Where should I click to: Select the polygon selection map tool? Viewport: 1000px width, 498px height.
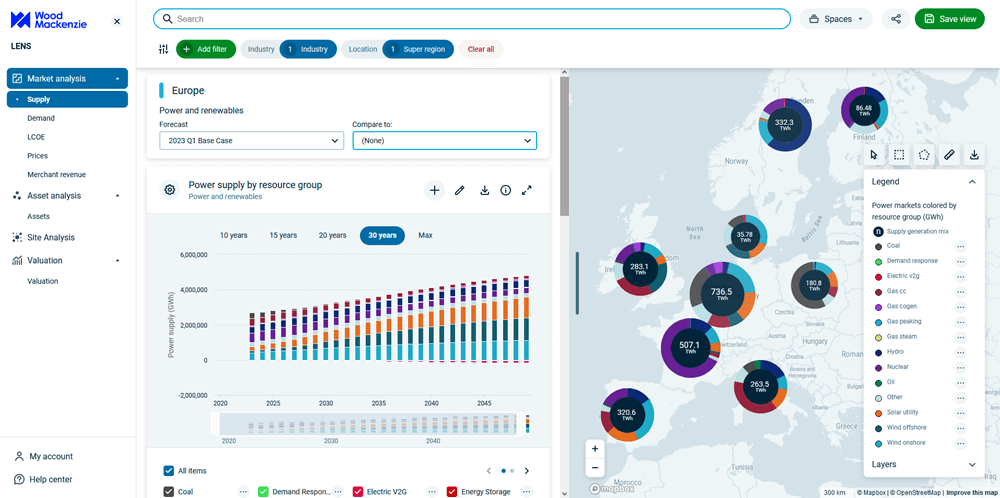(923, 155)
